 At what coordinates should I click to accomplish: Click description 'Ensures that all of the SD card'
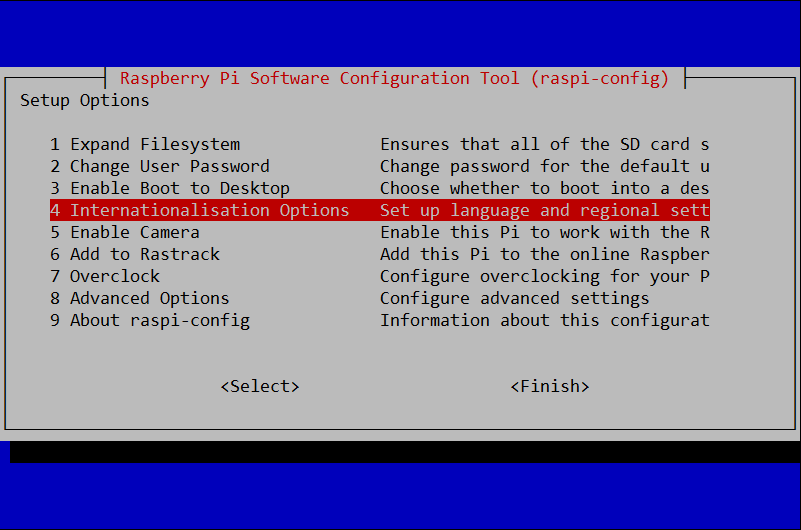point(535,144)
